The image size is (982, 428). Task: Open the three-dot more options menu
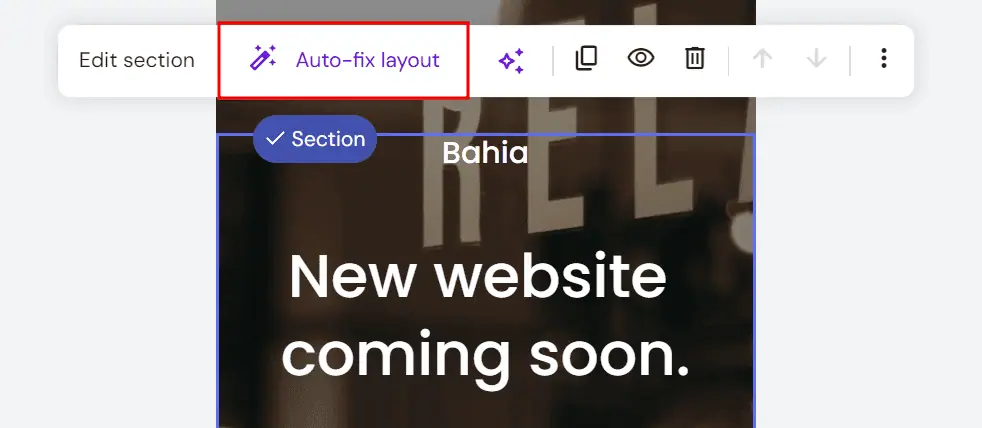(884, 58)
